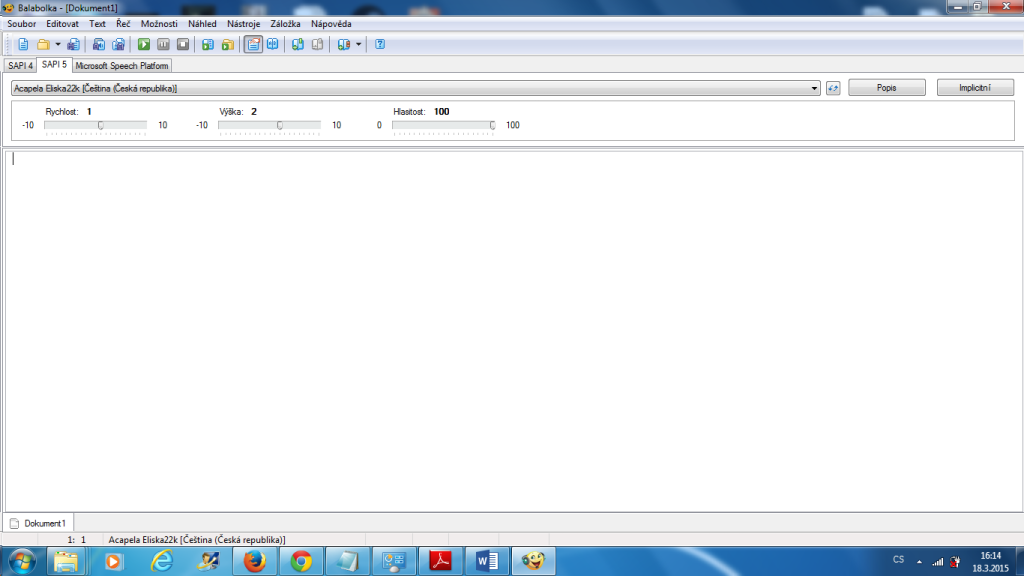Select the Dokument1 tab at the bottom
Viewport: 1024px width, 576px height.
coord(42,522)
